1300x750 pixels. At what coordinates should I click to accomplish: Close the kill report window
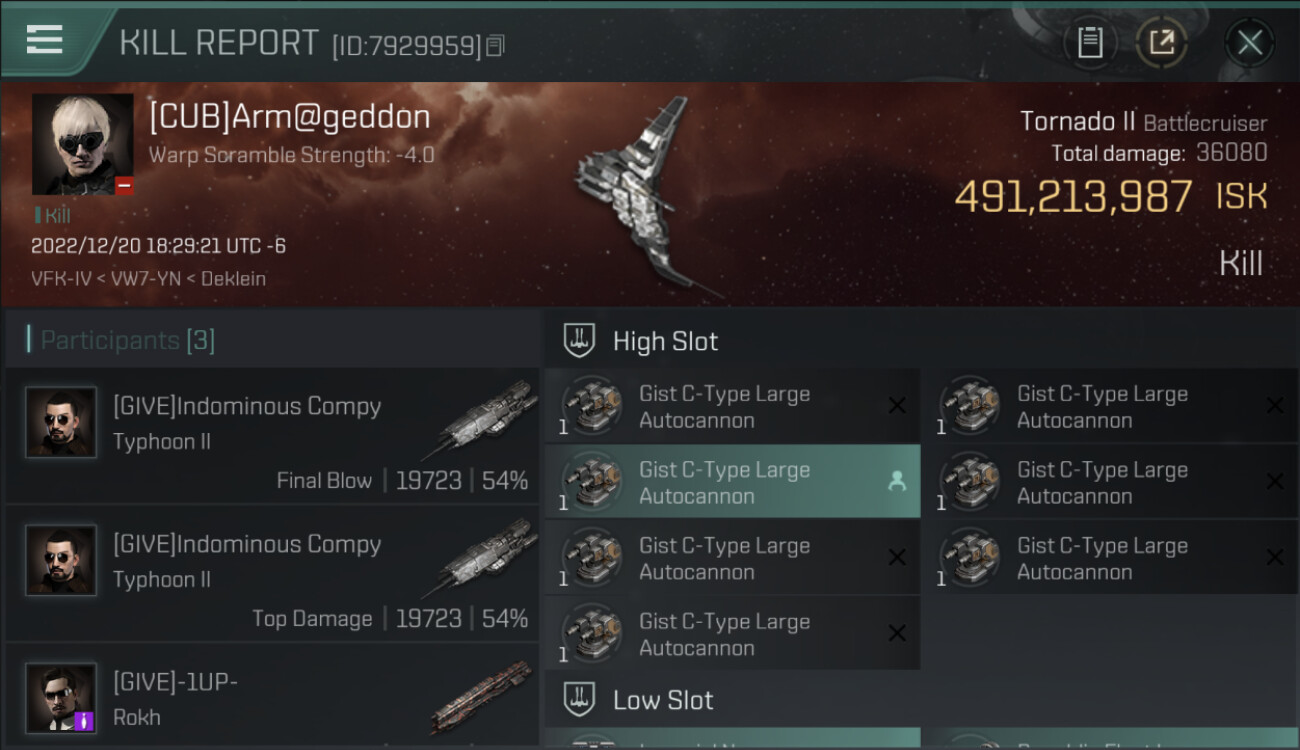(1249, 42)
